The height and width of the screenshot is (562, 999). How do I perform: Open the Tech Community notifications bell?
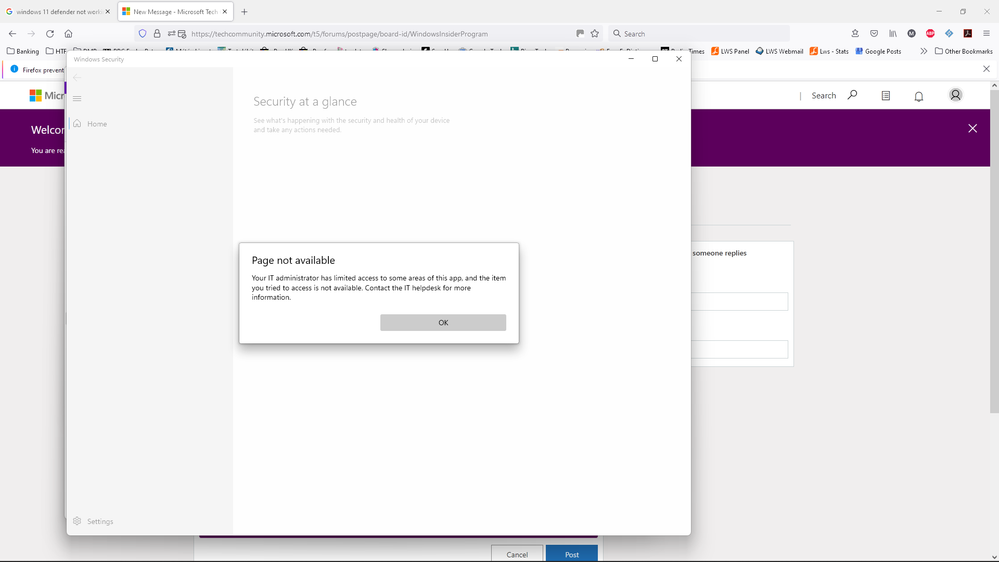tap(919, 96)
